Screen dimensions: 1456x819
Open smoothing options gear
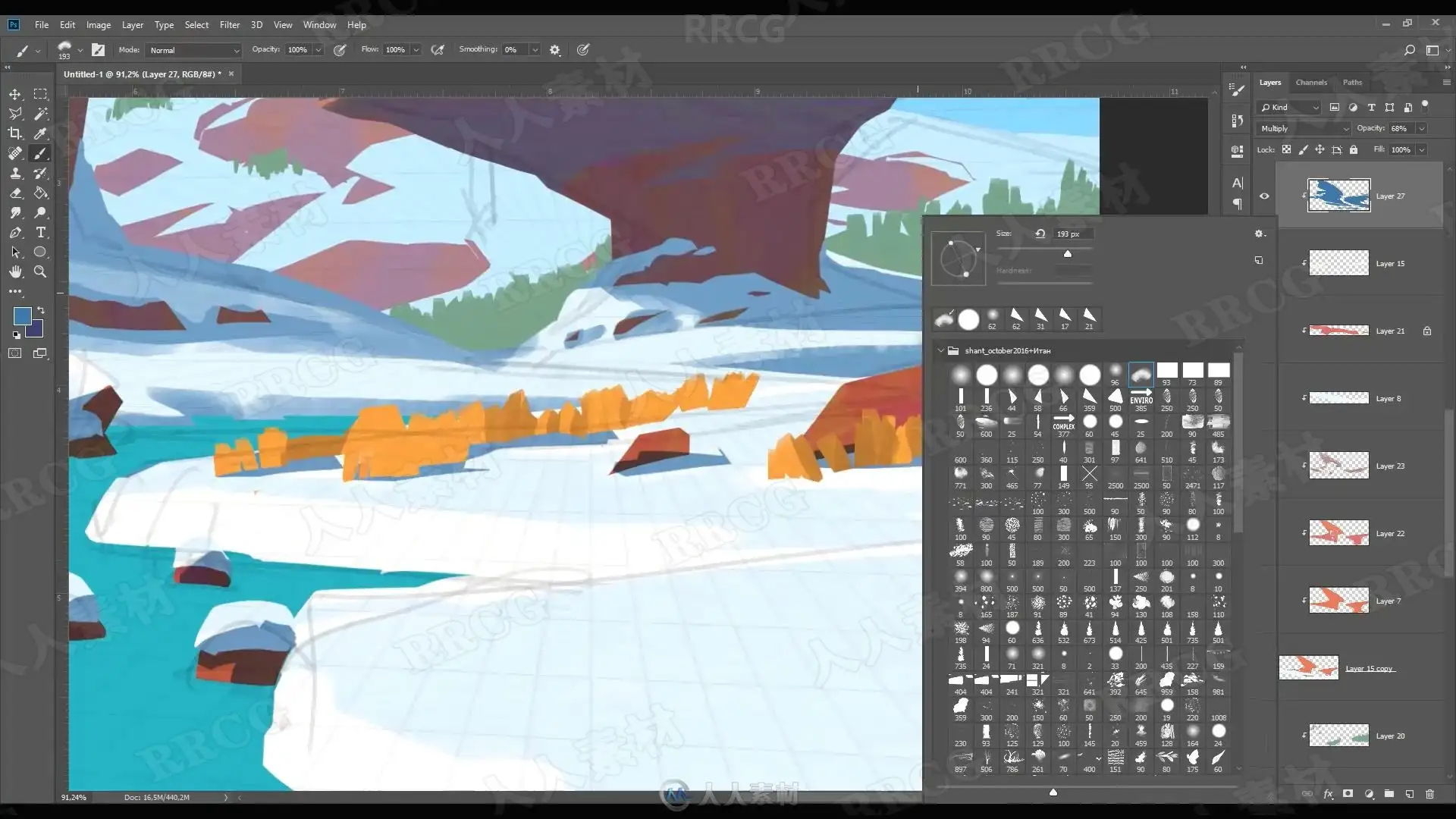[555, 50]
